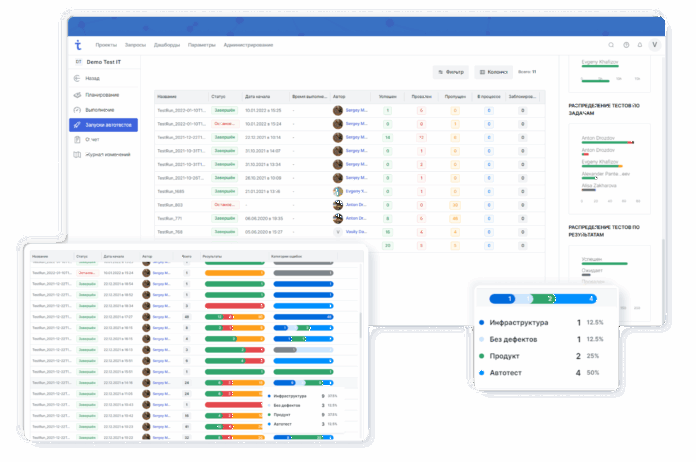Open the Администрирование menu
The height and width of the screenshot is (462, 696).
[248, 45]
